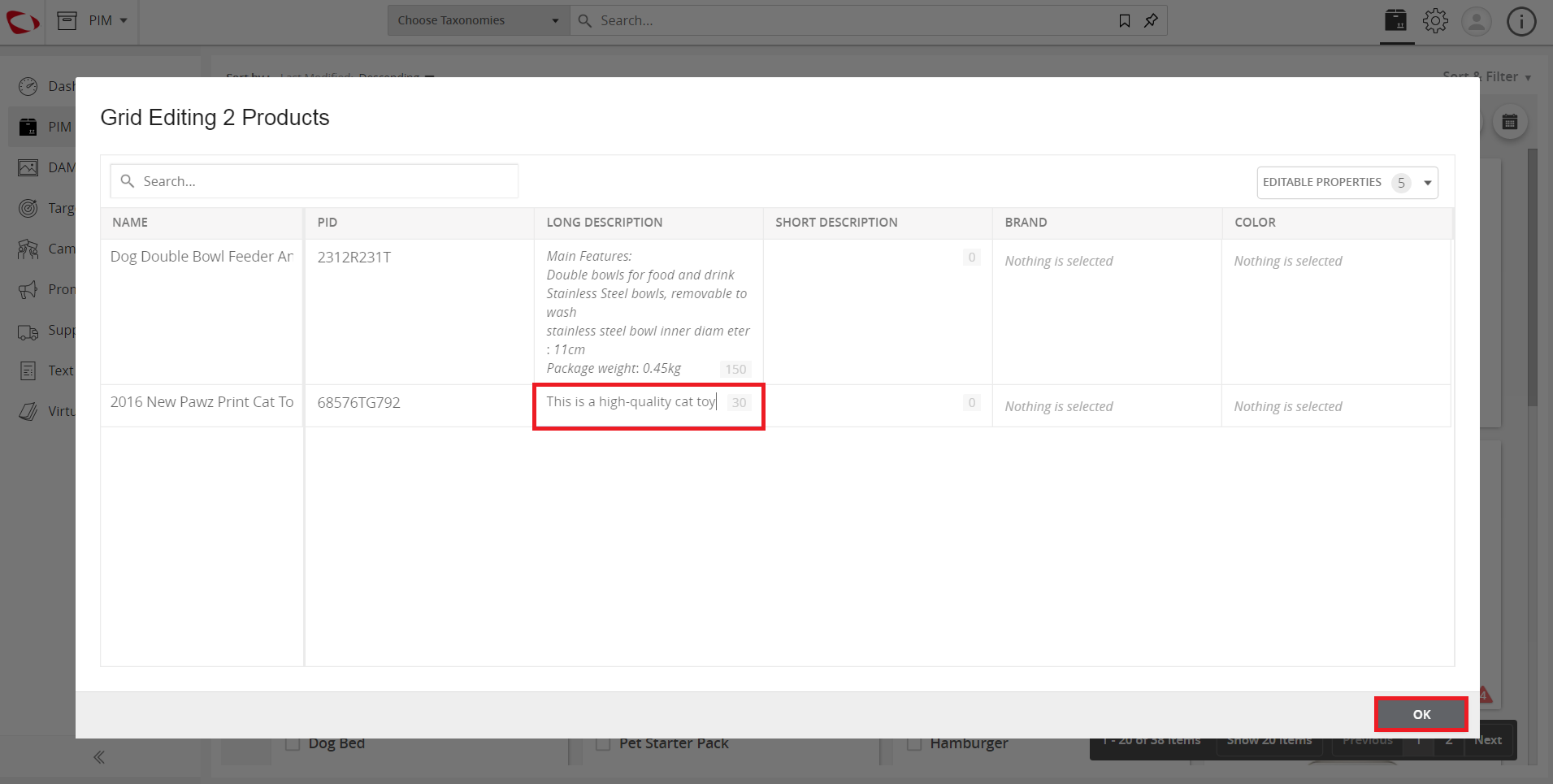
Task: Confirm grid editing with OK button
Action: [x=1421, y=714]
